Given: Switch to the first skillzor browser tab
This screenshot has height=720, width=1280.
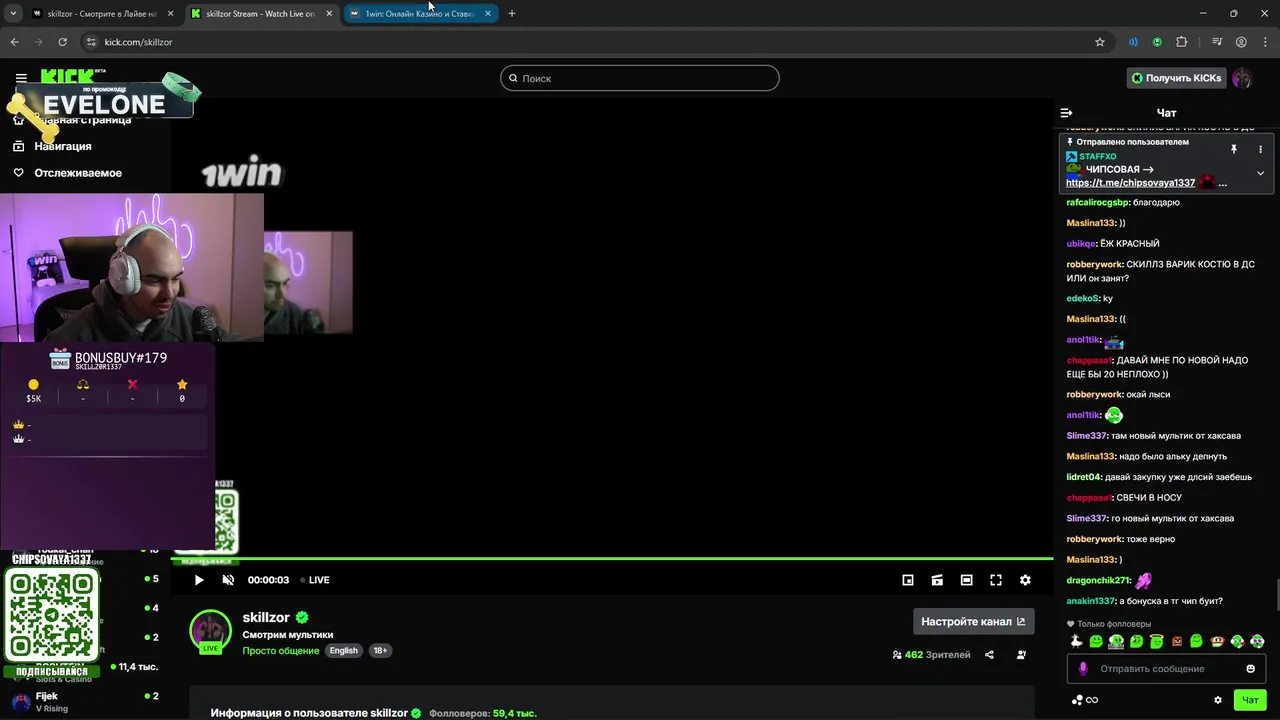Looking at the screenshot, I should pos(102,14).
